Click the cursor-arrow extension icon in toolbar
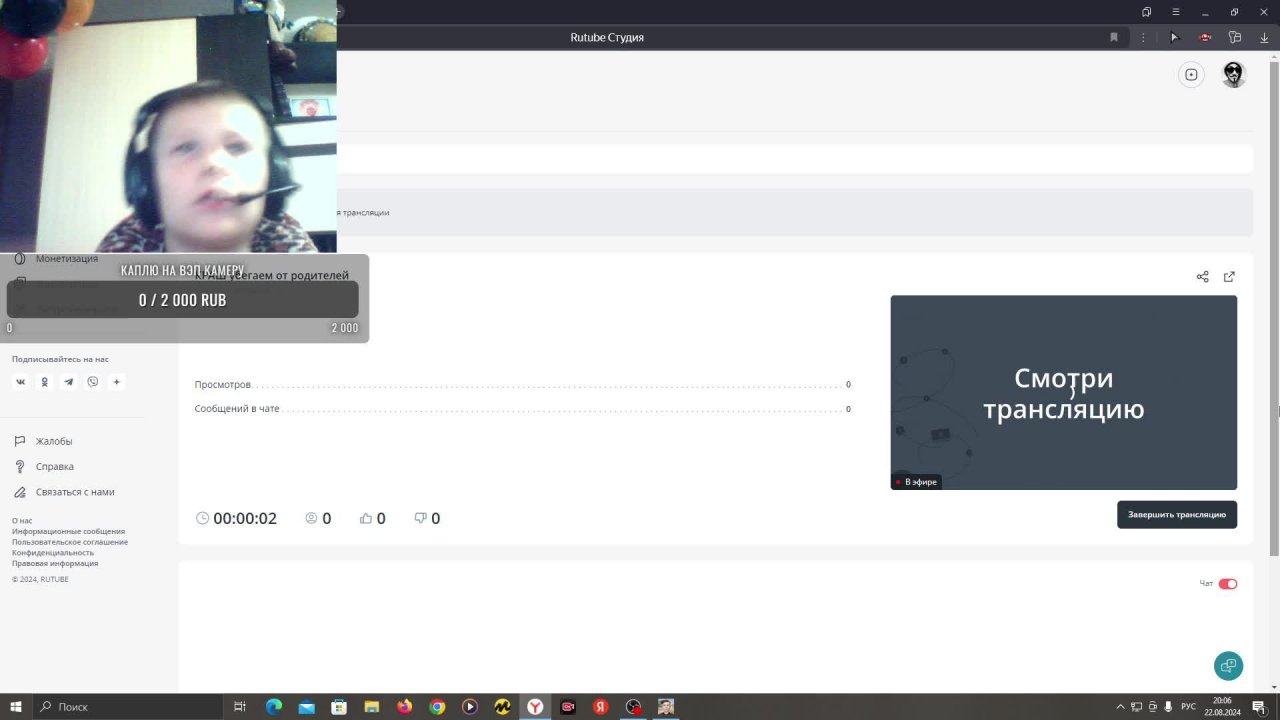Image resolution: width=1280 pixels, height=720 pixels. [x=1175, y=37]
